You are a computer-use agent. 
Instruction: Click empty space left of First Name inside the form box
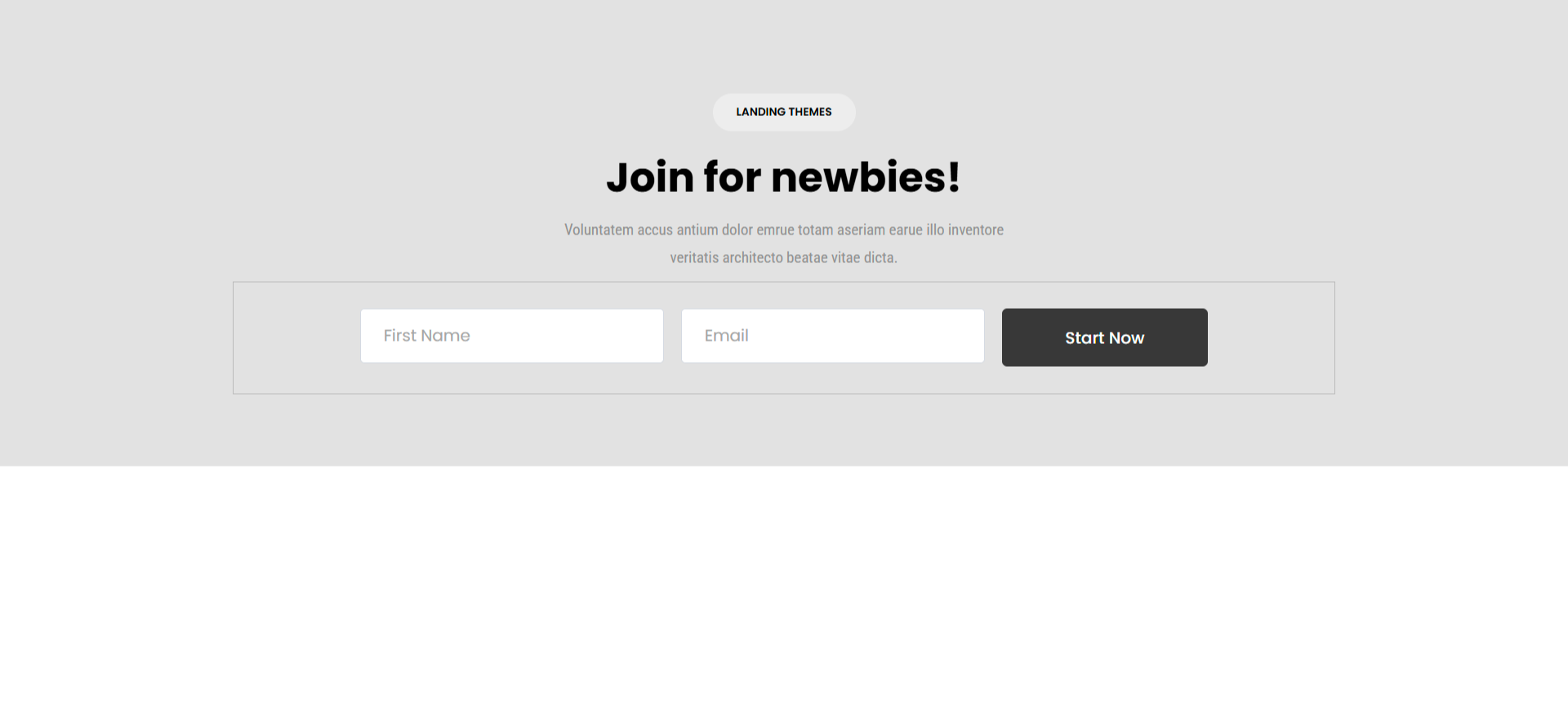[x=296, y=337]
